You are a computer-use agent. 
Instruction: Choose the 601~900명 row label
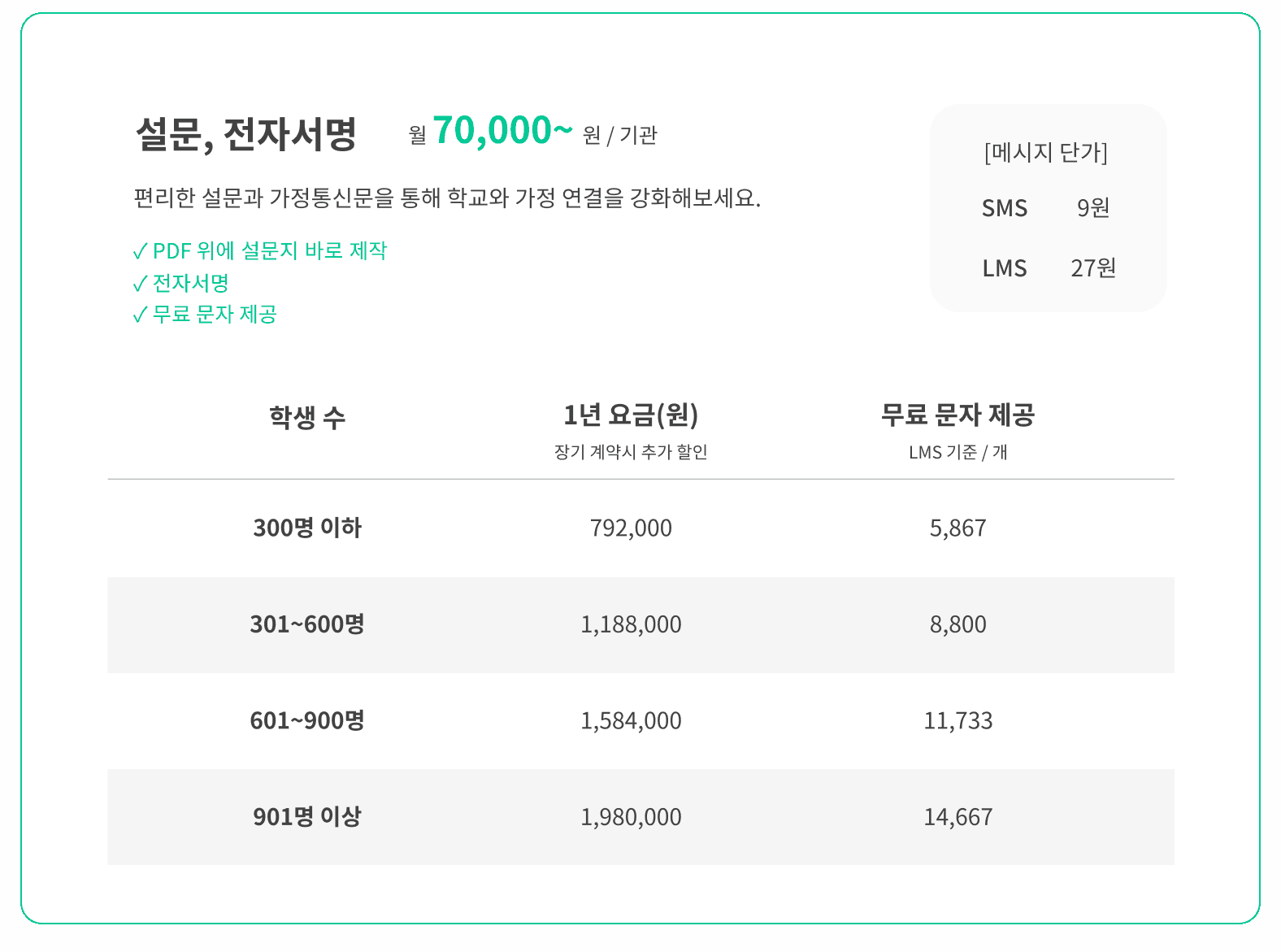pos(307,720)
